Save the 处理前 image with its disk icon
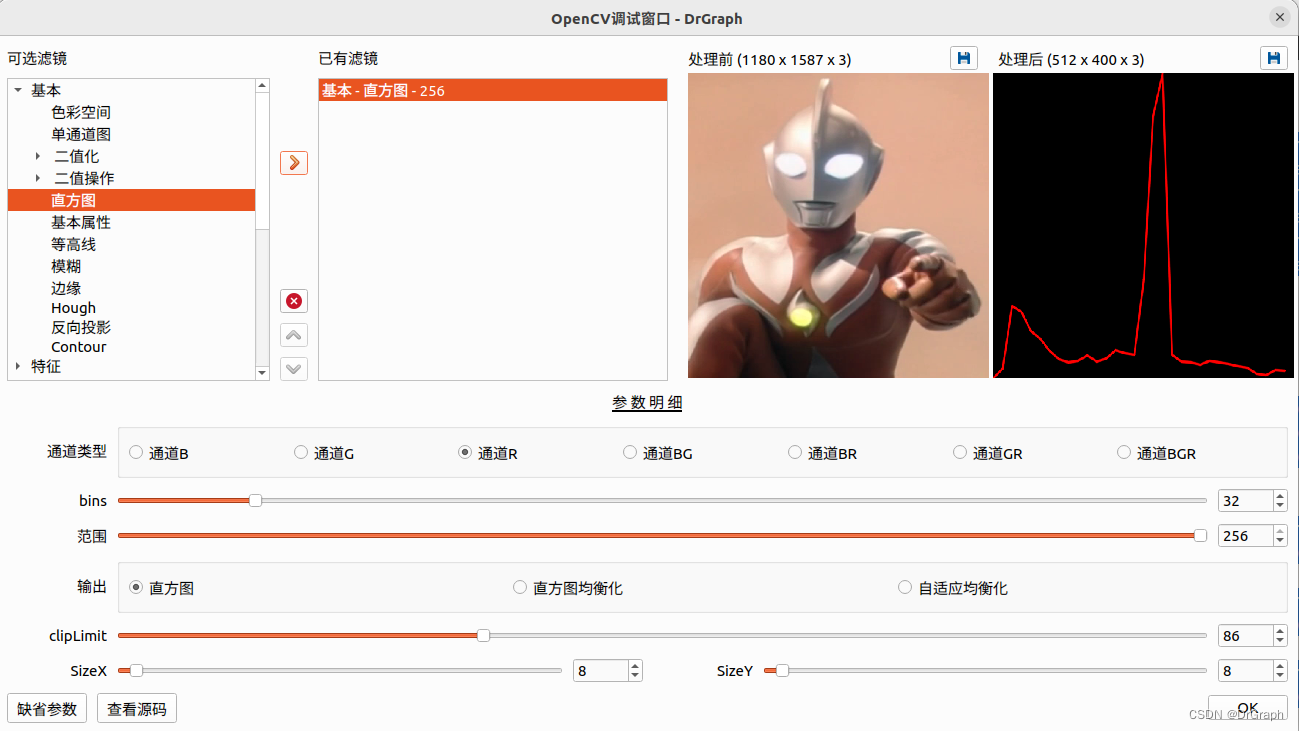The image size is (1299, 731). [x=964, y=58]
